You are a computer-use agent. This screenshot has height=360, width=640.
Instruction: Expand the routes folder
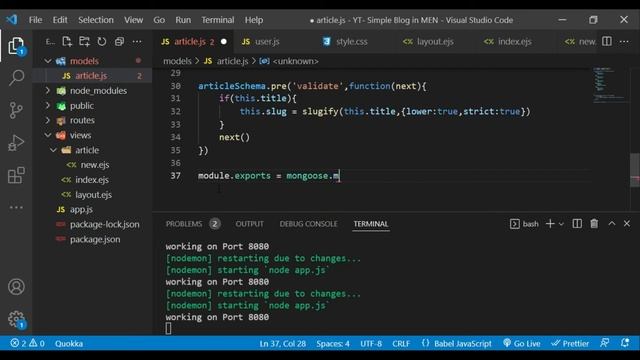click(x=48, y=120)
